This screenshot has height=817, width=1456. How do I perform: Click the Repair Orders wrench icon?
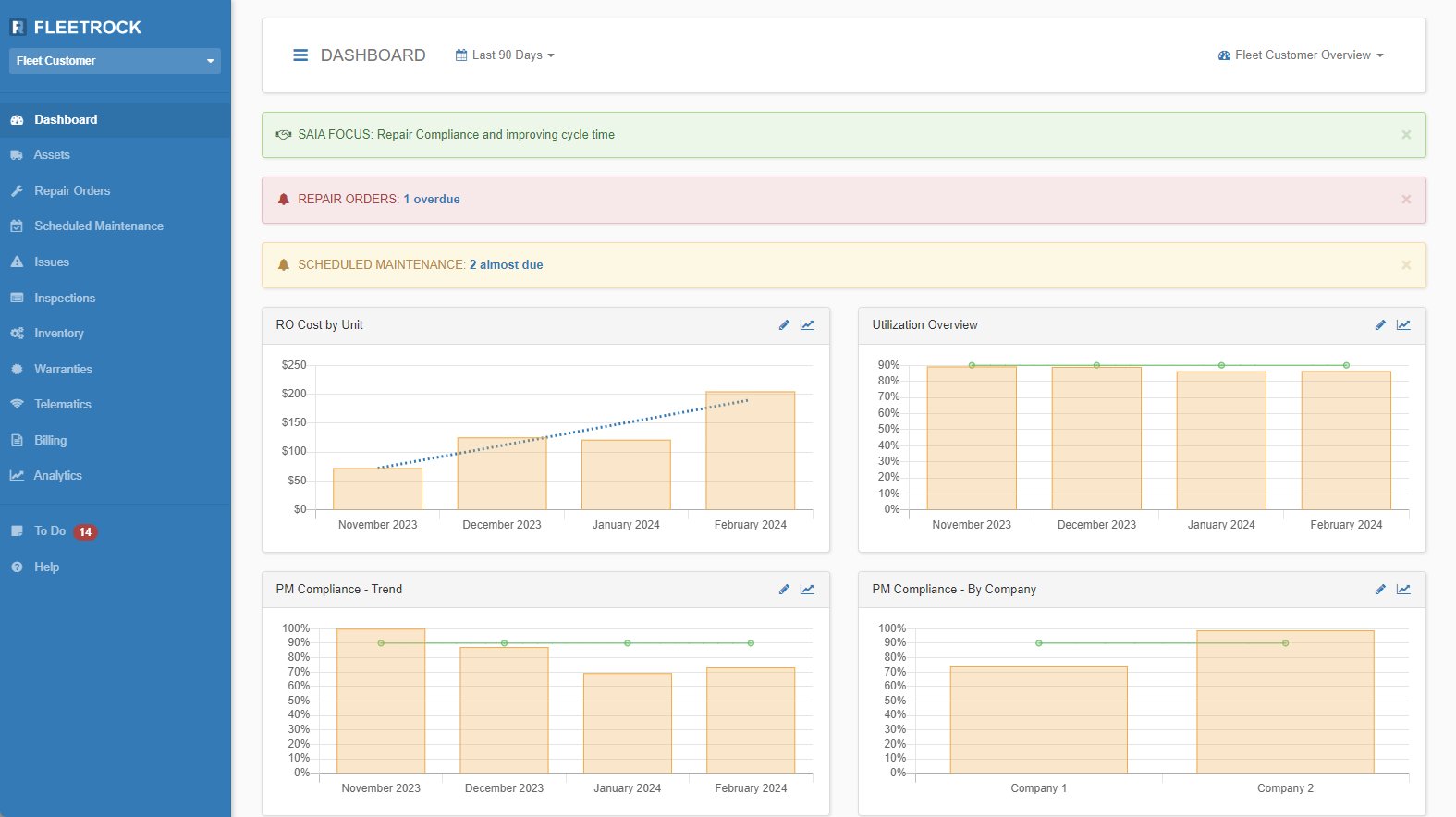click(x=17, y=191)
